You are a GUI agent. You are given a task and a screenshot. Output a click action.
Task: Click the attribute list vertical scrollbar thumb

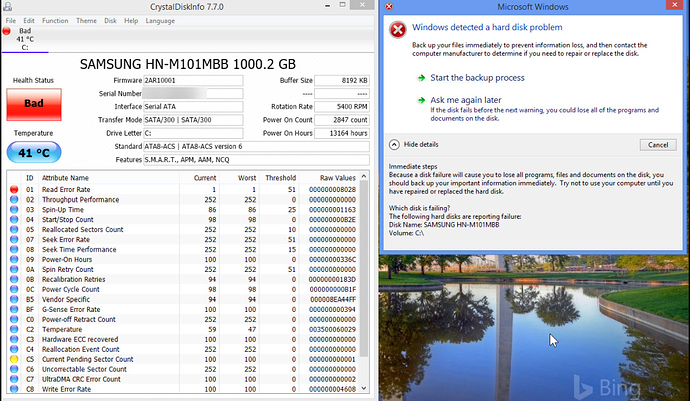pyautogui.click(x=364, y=269)
